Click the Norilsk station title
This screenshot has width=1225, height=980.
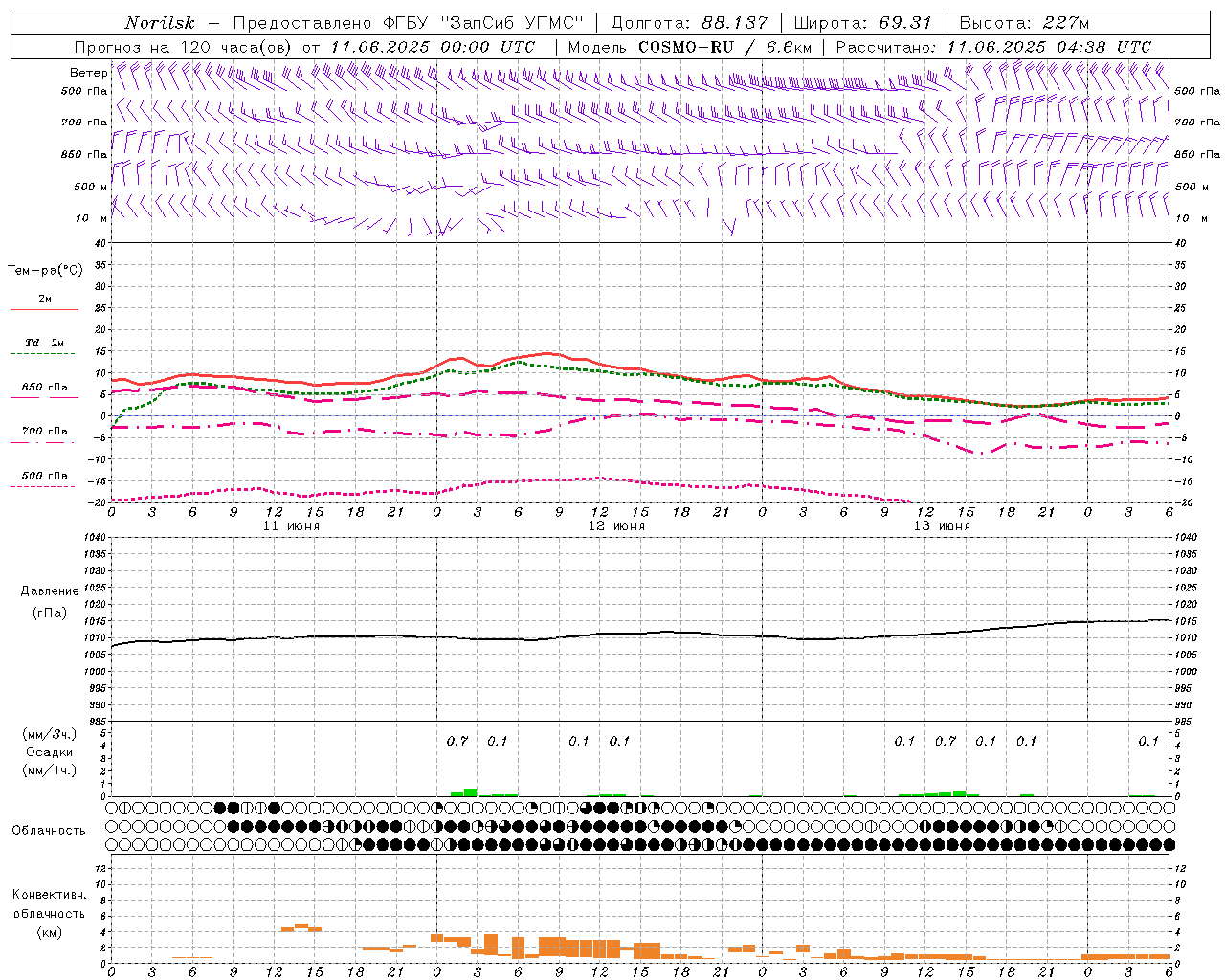pyautogui.click(x=160, y=23)
